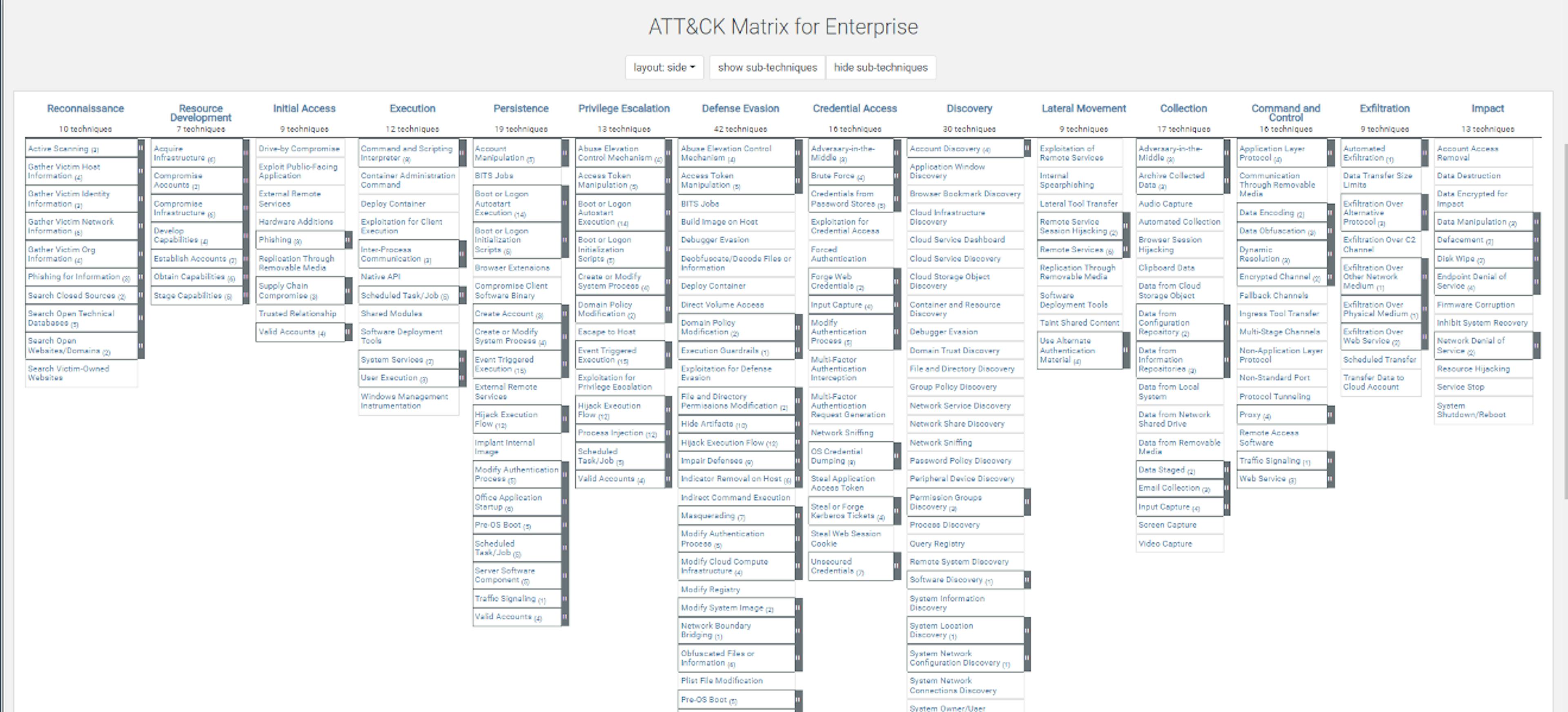Expand sub-techniques handle for Remote Services
The image size is (1568, 712).
(x=1126, y=250)
